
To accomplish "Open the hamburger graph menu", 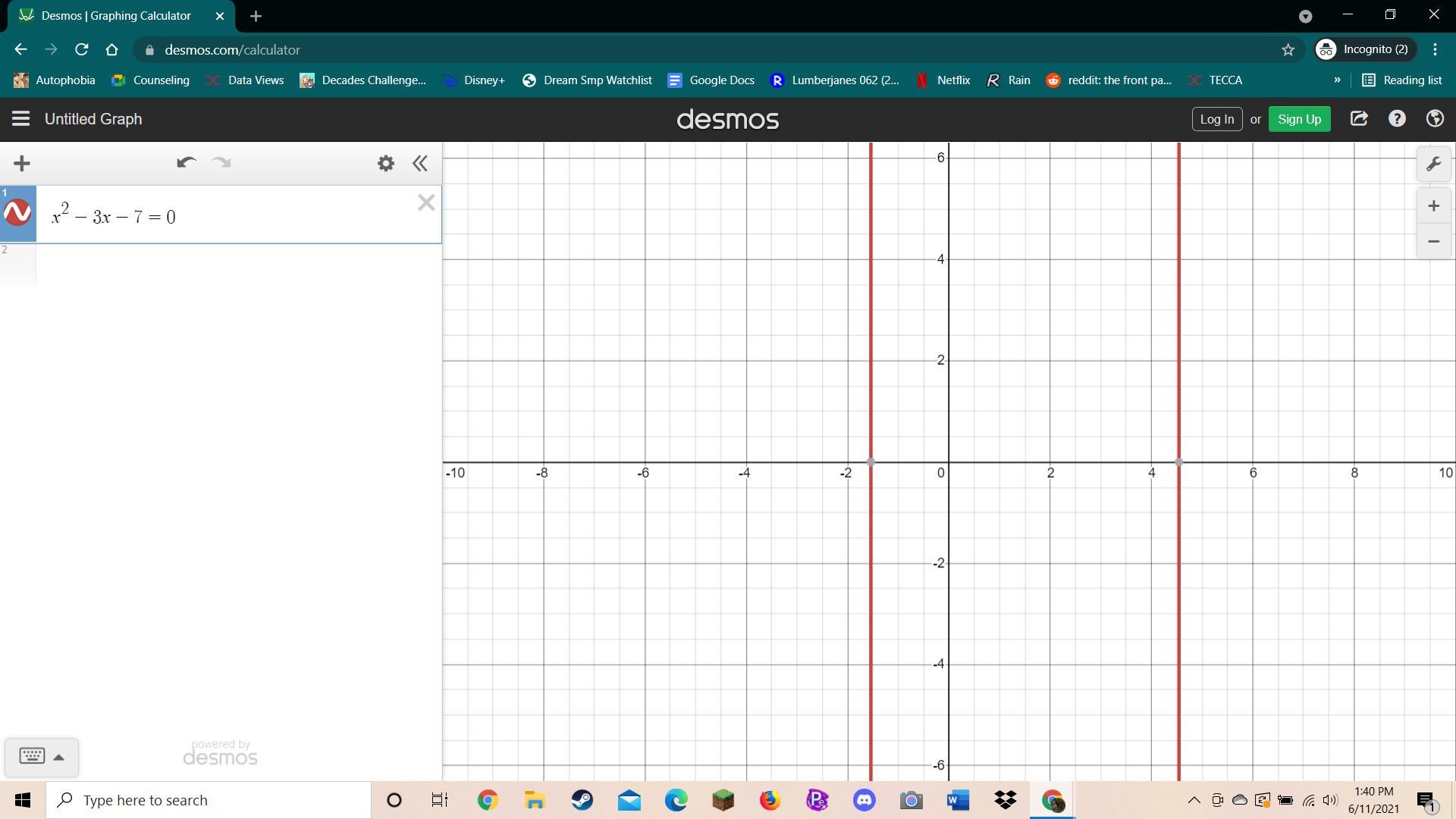I will point(20,119).
